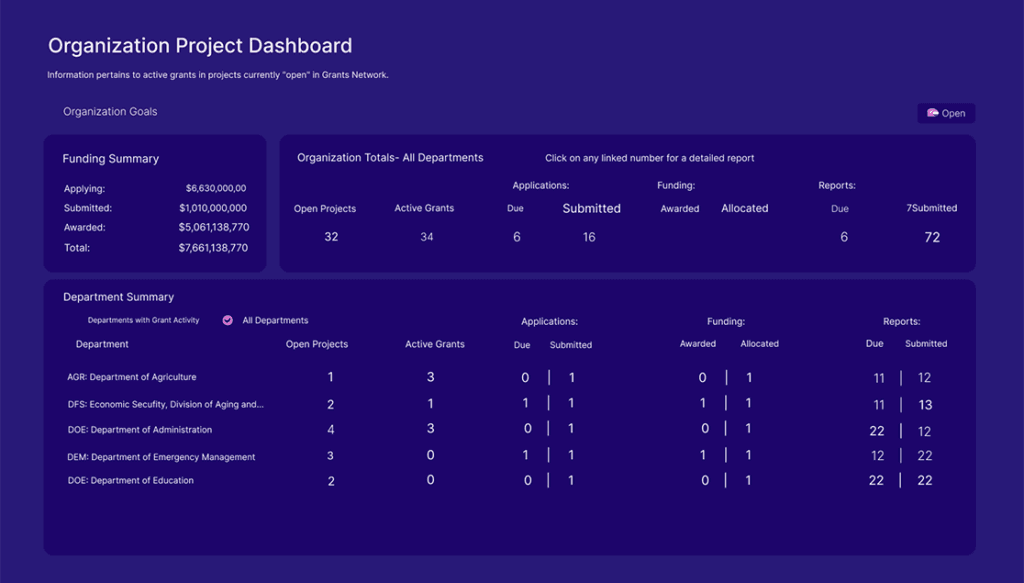Viewport: 1024px width, 583px height.
Task: Select DOE: Department of Administration
Action: coord(139,430)
